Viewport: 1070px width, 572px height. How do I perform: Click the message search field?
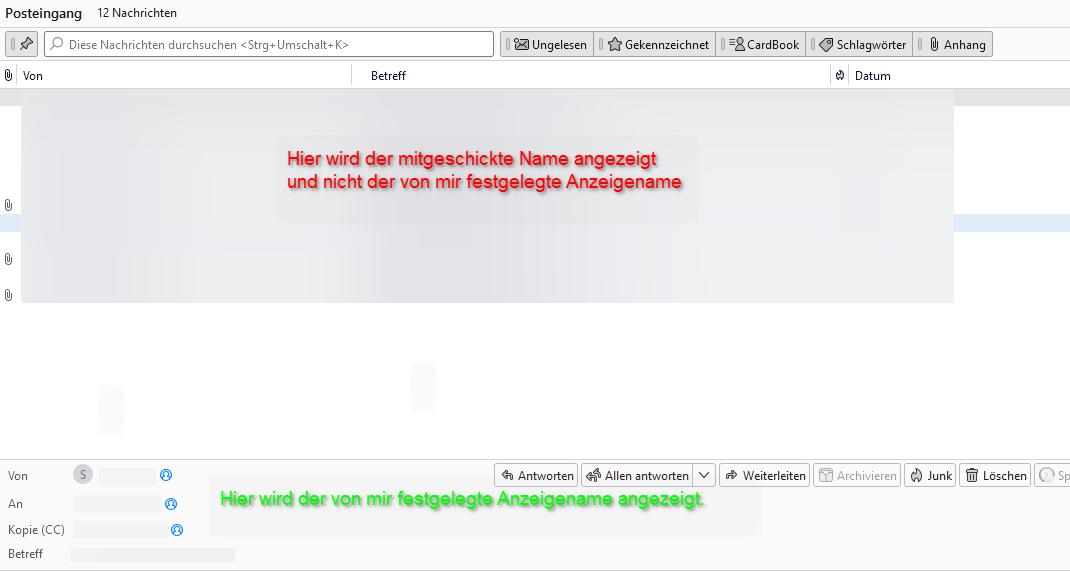[x=270, y=44]
